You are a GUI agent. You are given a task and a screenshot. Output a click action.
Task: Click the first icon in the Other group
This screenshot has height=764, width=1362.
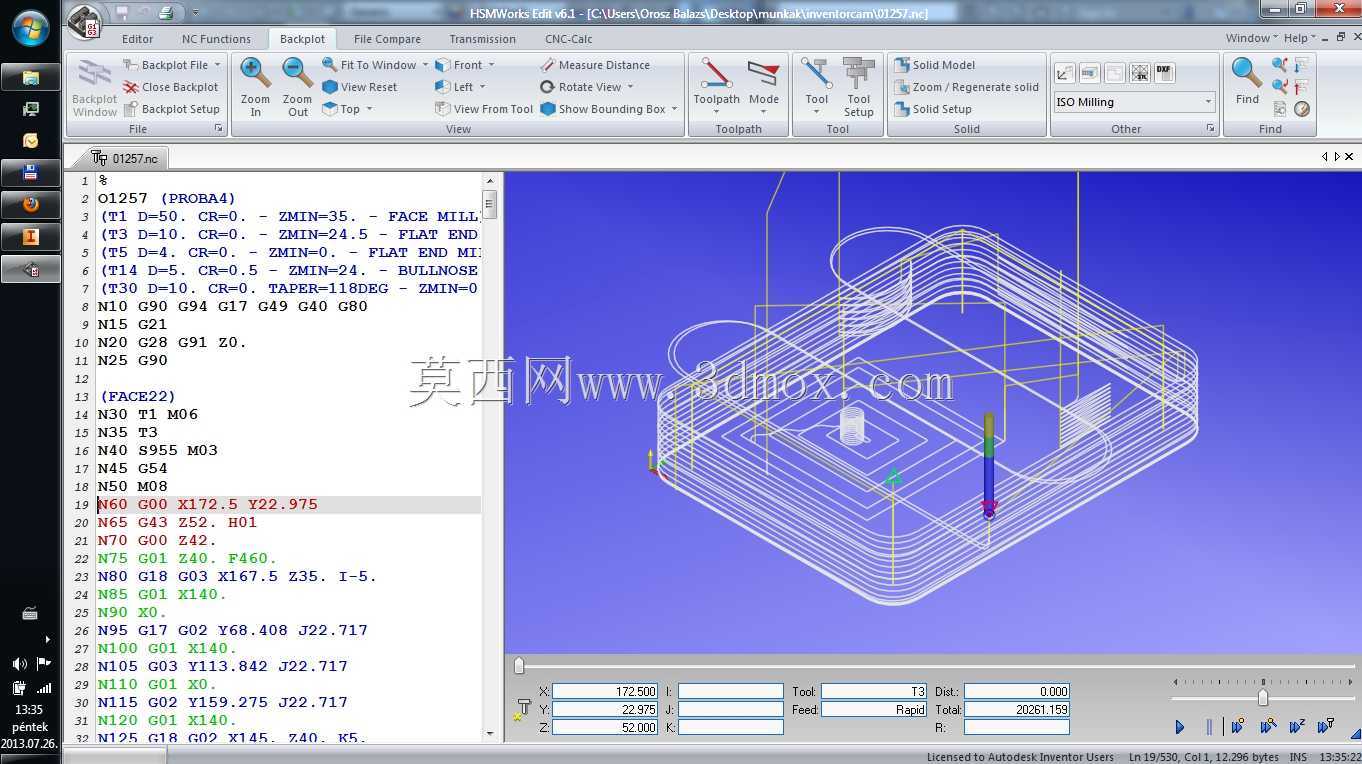(1065, 73)
